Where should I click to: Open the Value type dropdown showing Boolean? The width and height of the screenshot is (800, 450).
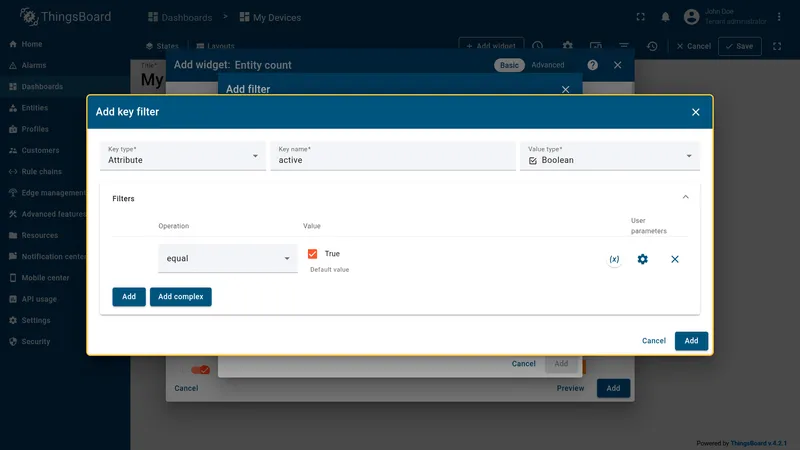[610, 156]
